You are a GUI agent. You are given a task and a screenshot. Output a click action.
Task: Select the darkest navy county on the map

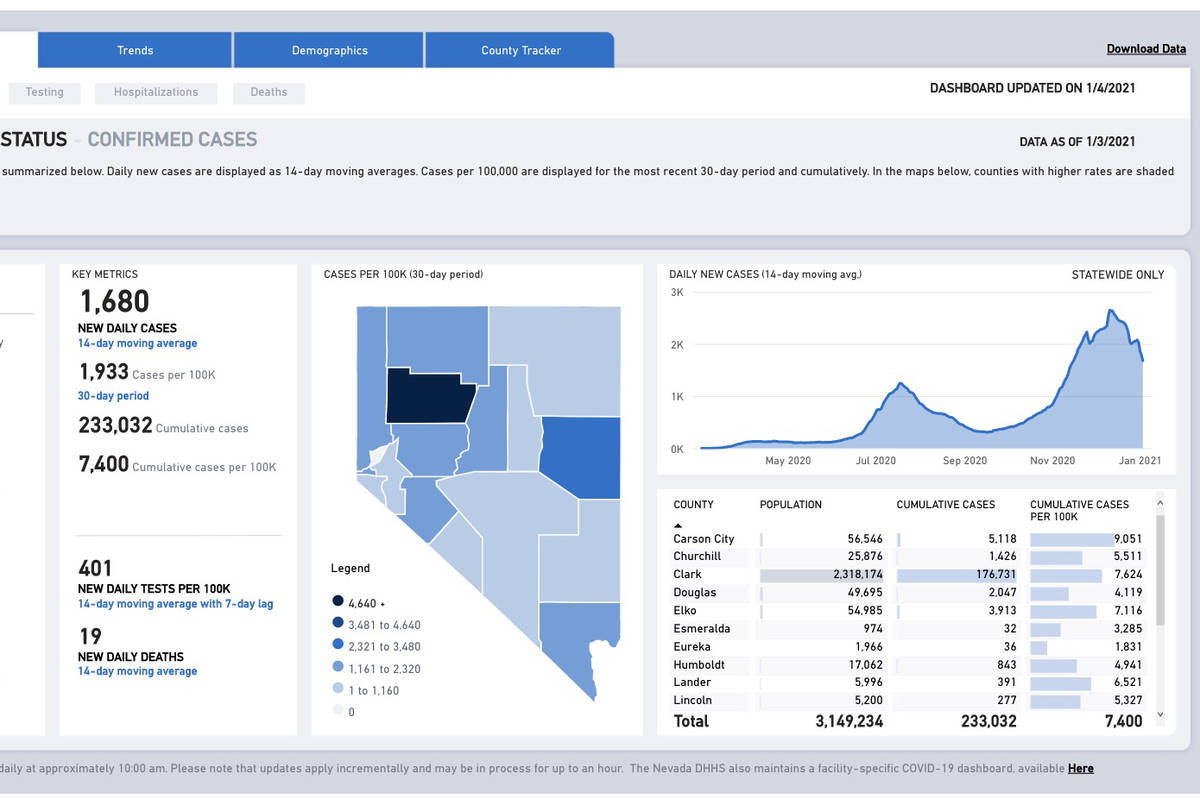coord(430,395)
